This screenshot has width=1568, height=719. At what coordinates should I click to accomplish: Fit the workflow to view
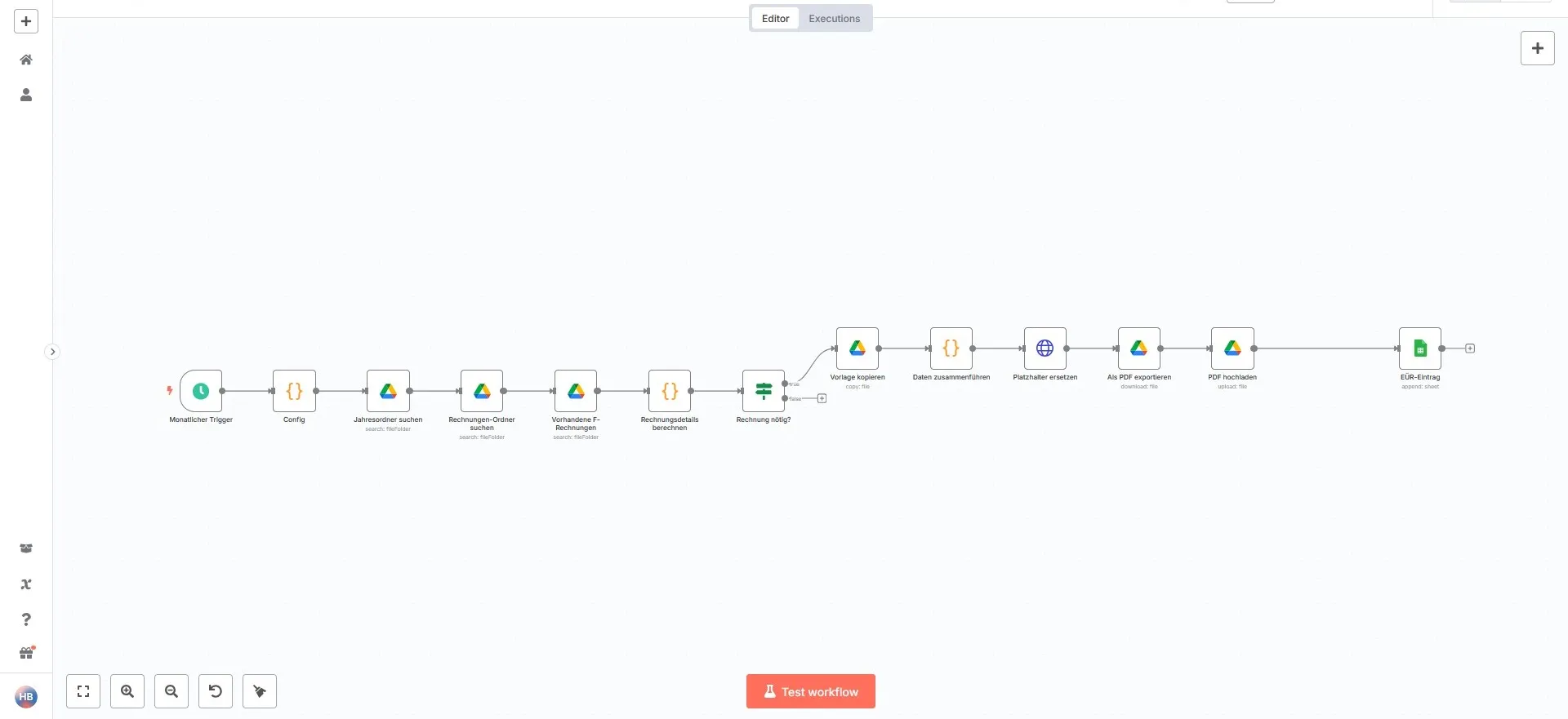pyautogui.click(x=83, y=691)
